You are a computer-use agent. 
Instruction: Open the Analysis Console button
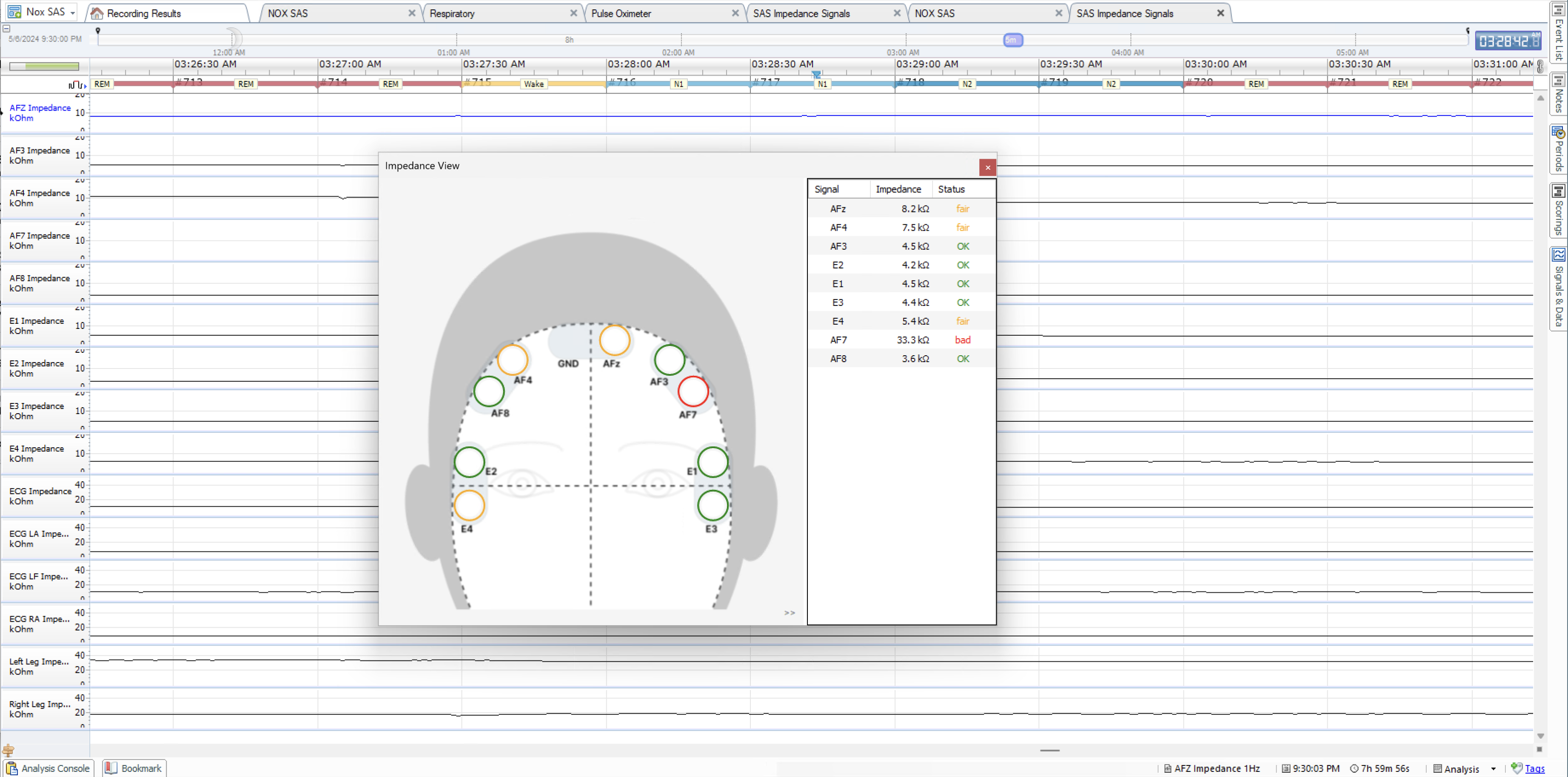[x=48, y=768]
